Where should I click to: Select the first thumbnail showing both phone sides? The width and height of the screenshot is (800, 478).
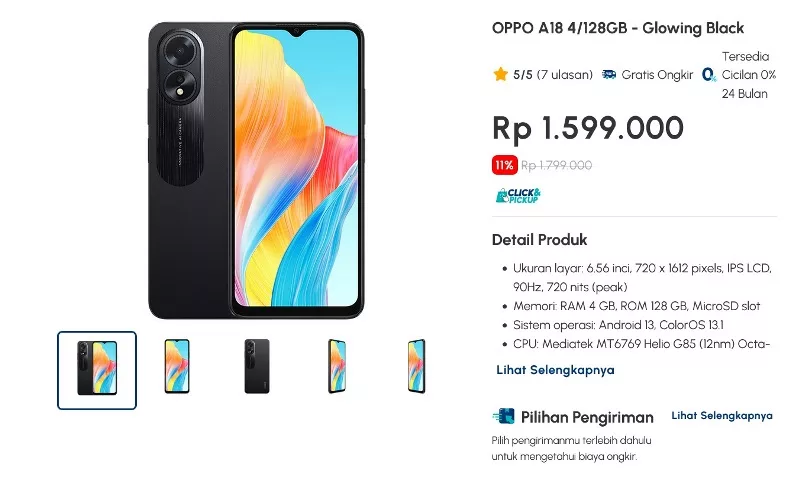(x=97, y=370)
